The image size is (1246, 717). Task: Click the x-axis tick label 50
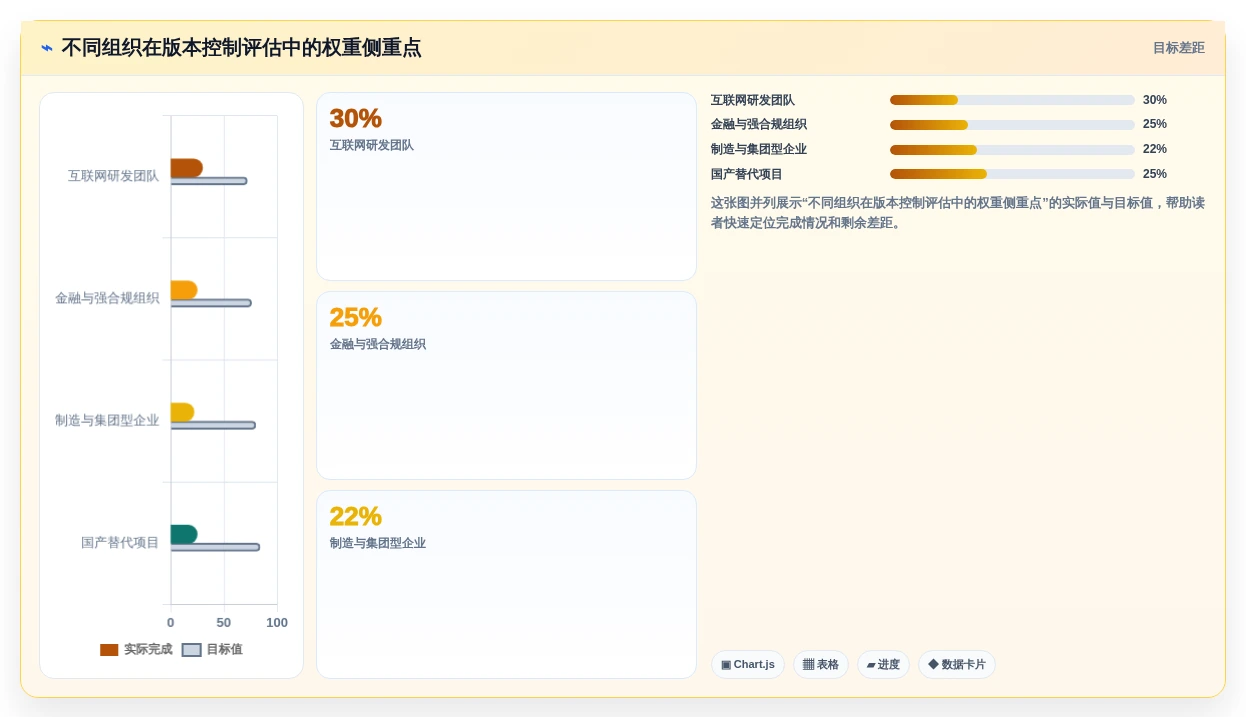coord(224,622)
